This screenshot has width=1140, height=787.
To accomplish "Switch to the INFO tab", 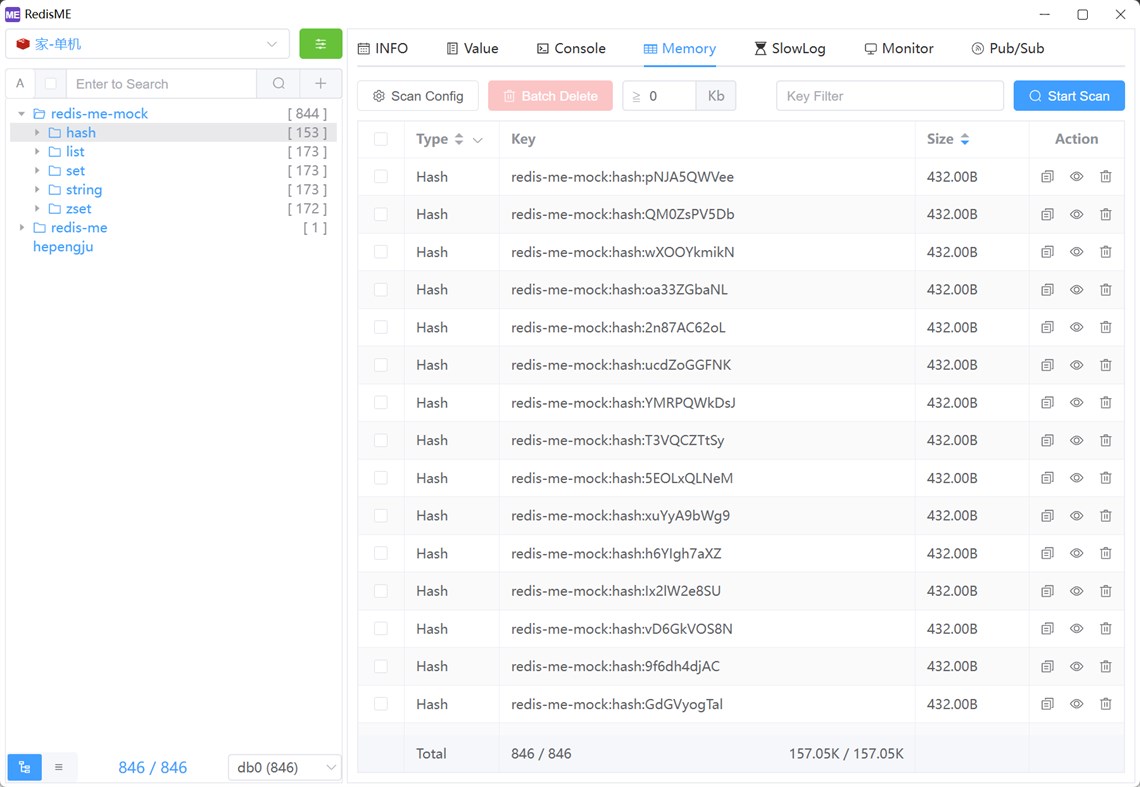I will [383, 48].
